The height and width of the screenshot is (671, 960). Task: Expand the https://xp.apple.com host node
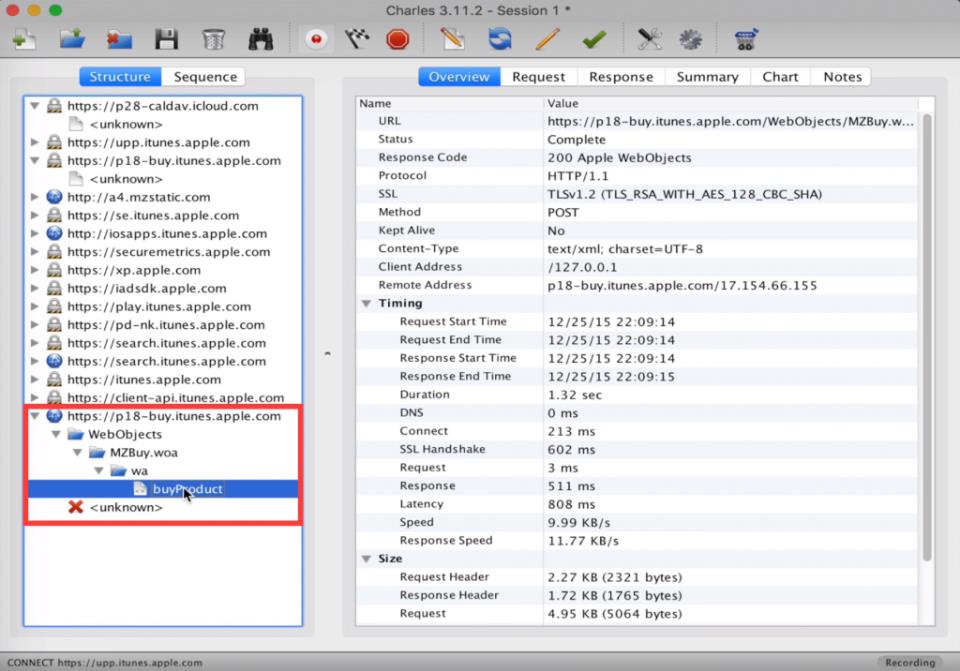coord(35,270)
